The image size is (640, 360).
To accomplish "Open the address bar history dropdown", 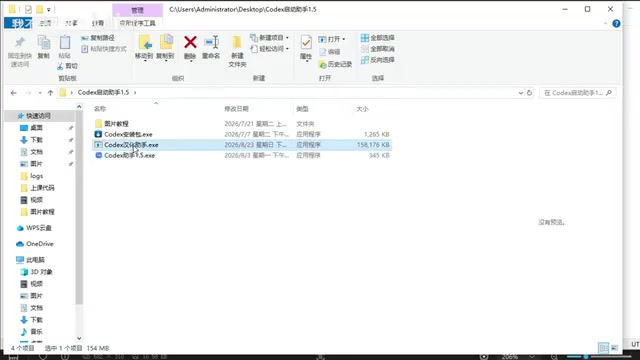I will pyautogui.click(x=520, y=93).
